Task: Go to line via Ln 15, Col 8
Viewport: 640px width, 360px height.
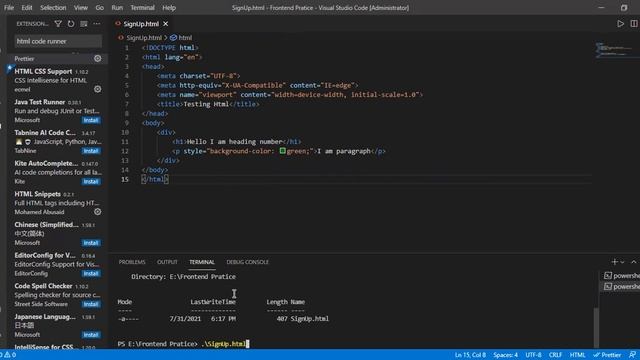Action: [x=470, y=355]
